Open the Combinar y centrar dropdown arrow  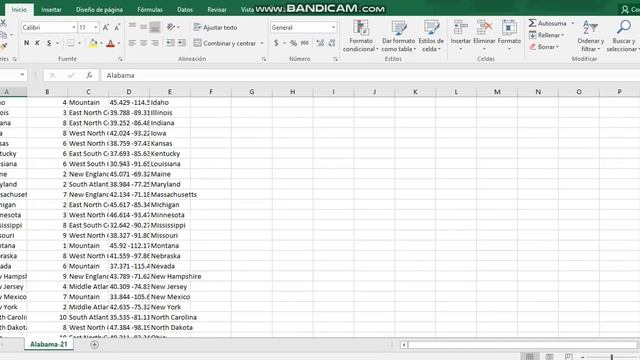tap(262, 43)
